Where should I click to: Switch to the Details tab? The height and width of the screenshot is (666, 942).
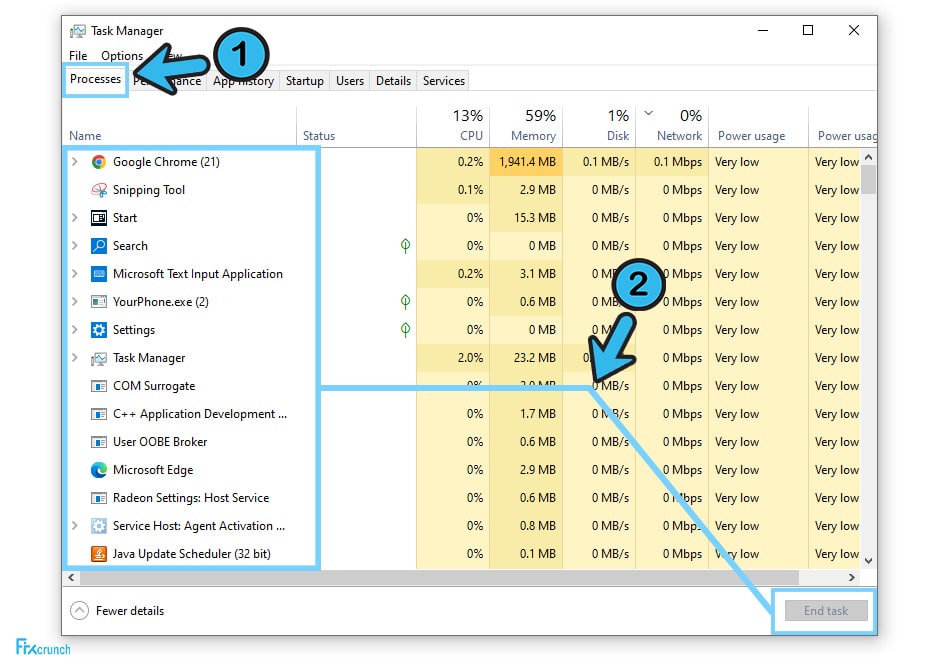(x=394, y=80)
